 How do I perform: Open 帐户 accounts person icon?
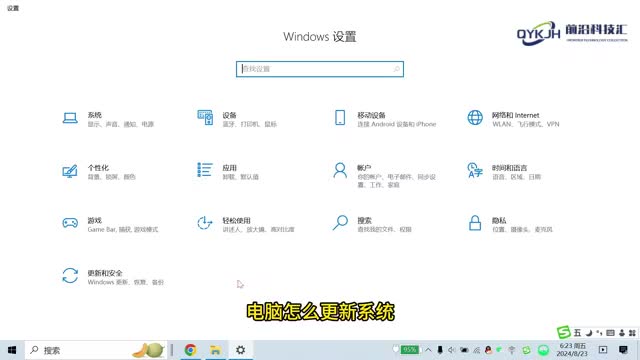point(340,170)
